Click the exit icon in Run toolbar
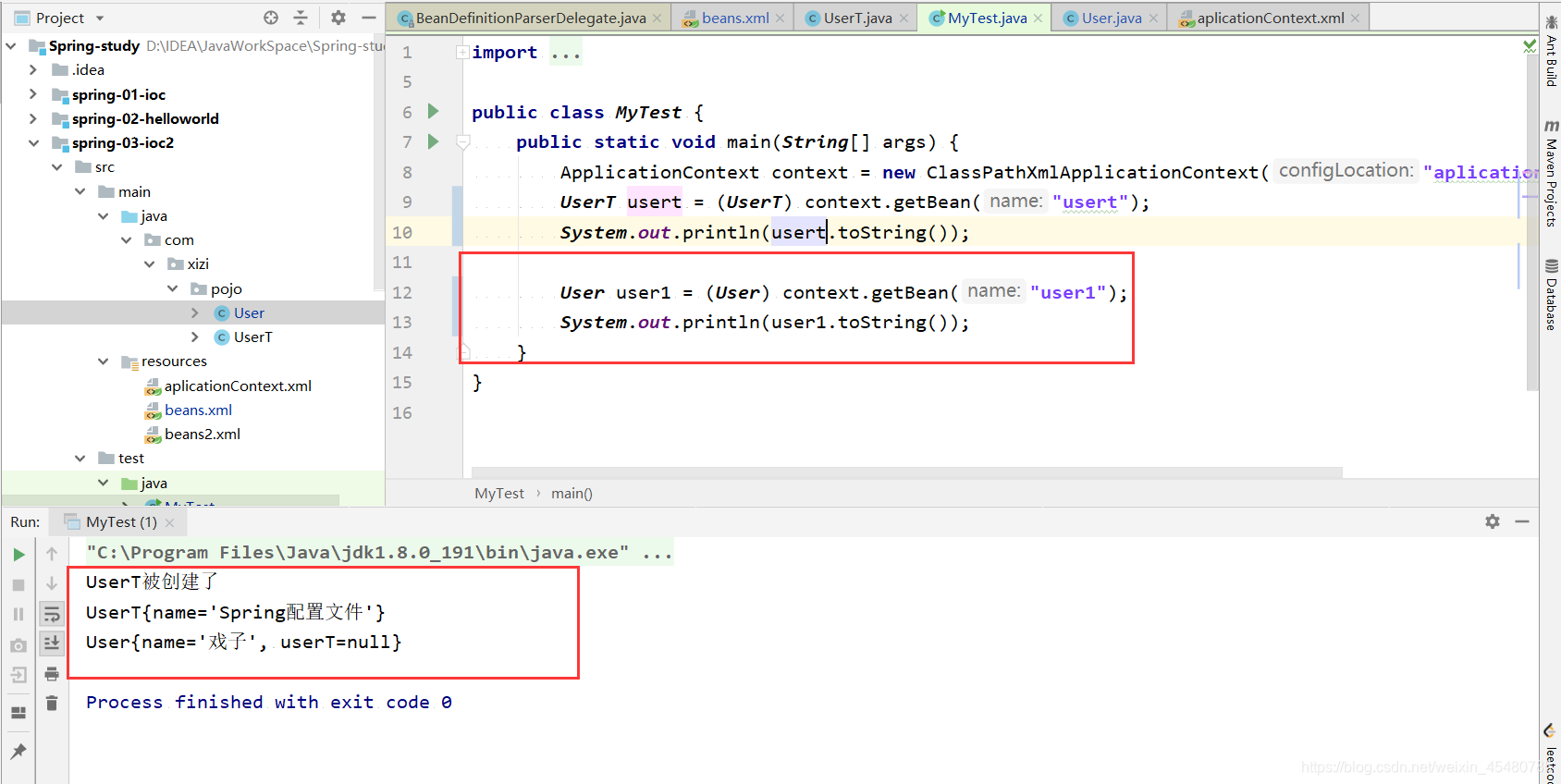 point(18,676)
